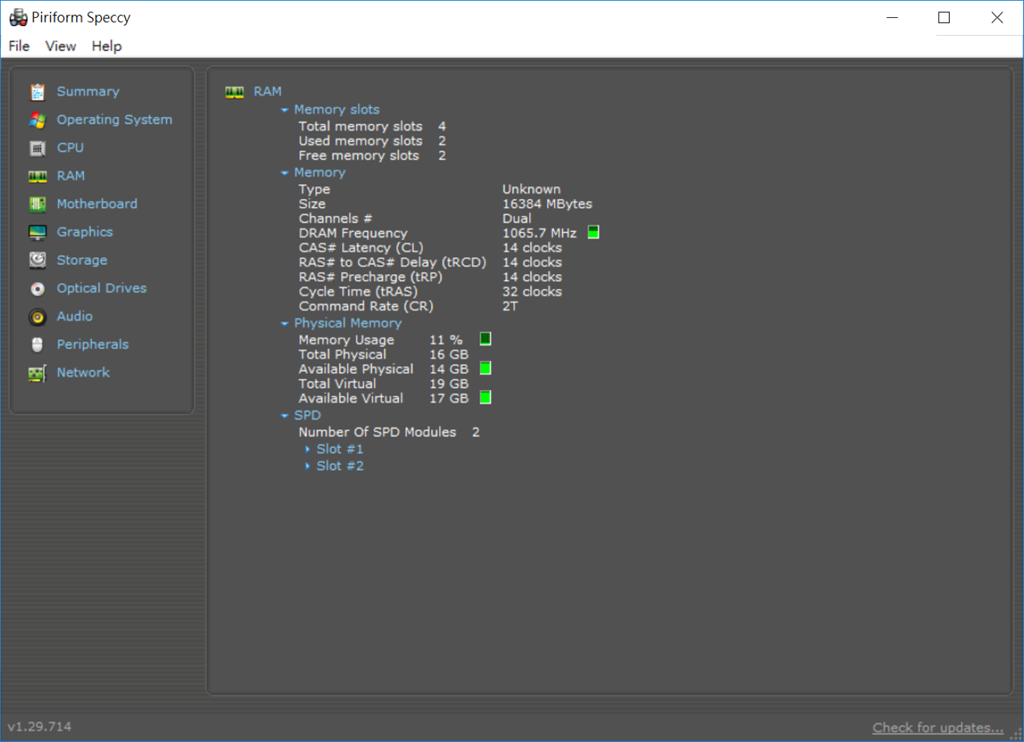Click the RAM label in the sidebar
Screen dimensions: 1024x742
point(71,176)
